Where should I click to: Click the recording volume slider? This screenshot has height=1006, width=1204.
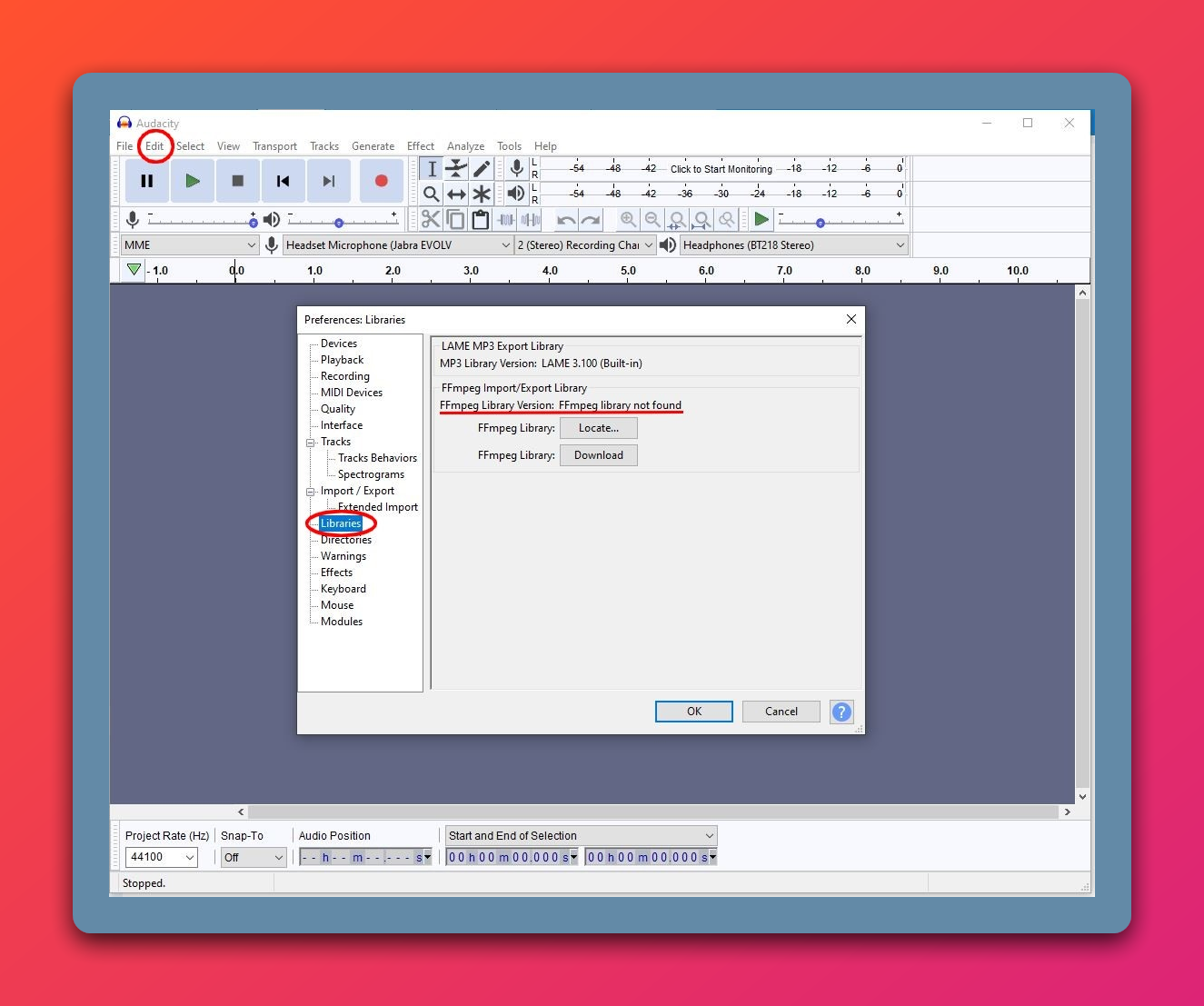(202, 221)
